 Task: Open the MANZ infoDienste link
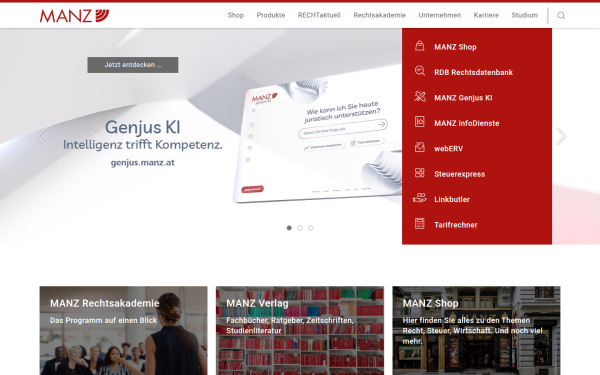[467, 123]
